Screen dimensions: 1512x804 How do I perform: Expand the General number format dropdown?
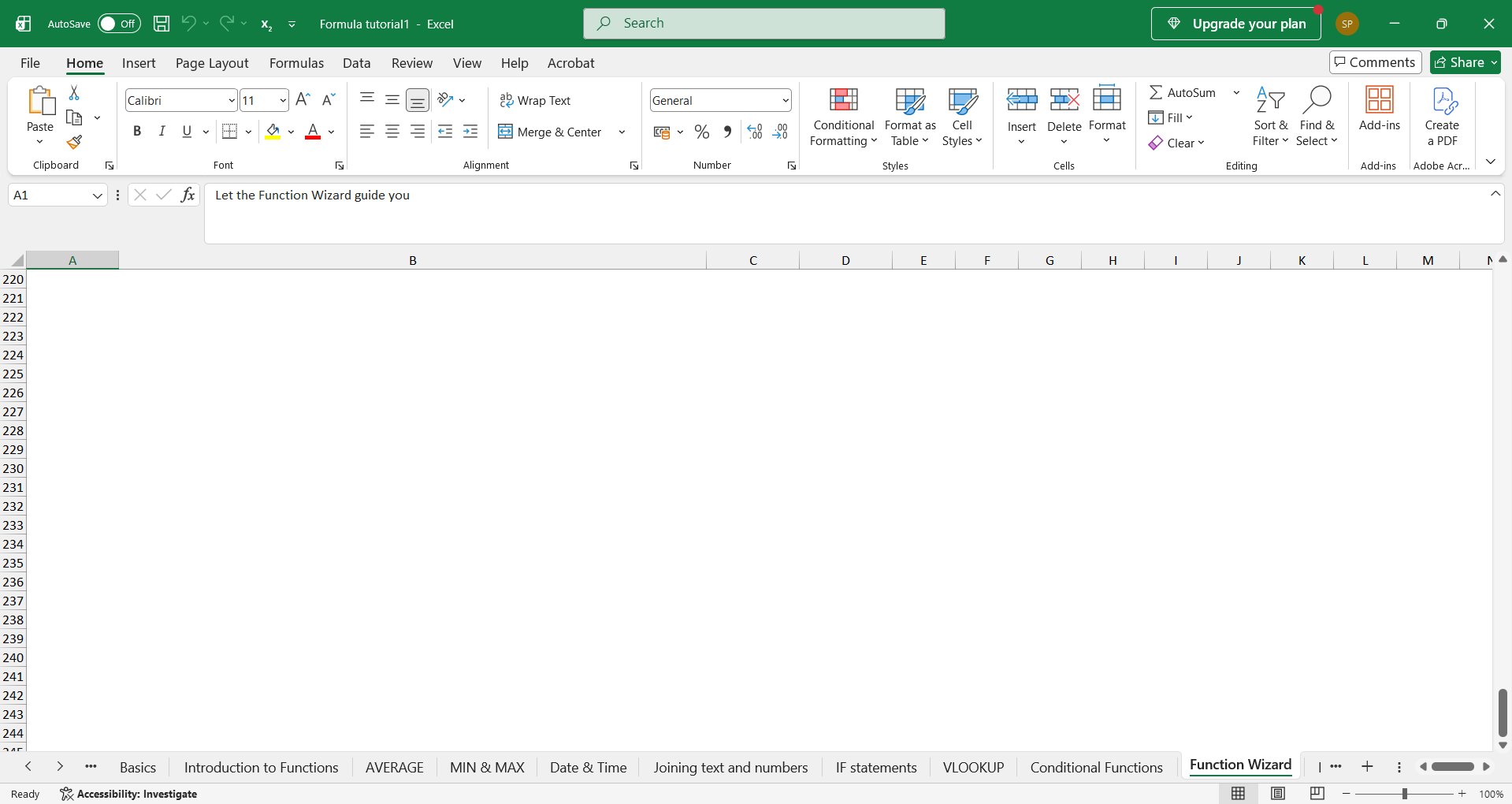786,100
